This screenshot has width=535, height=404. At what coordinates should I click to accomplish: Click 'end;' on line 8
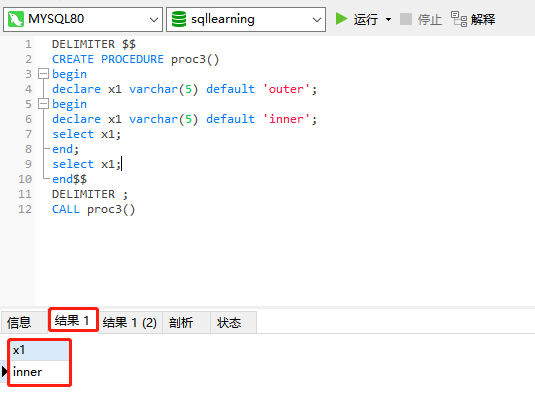(66, 149)
